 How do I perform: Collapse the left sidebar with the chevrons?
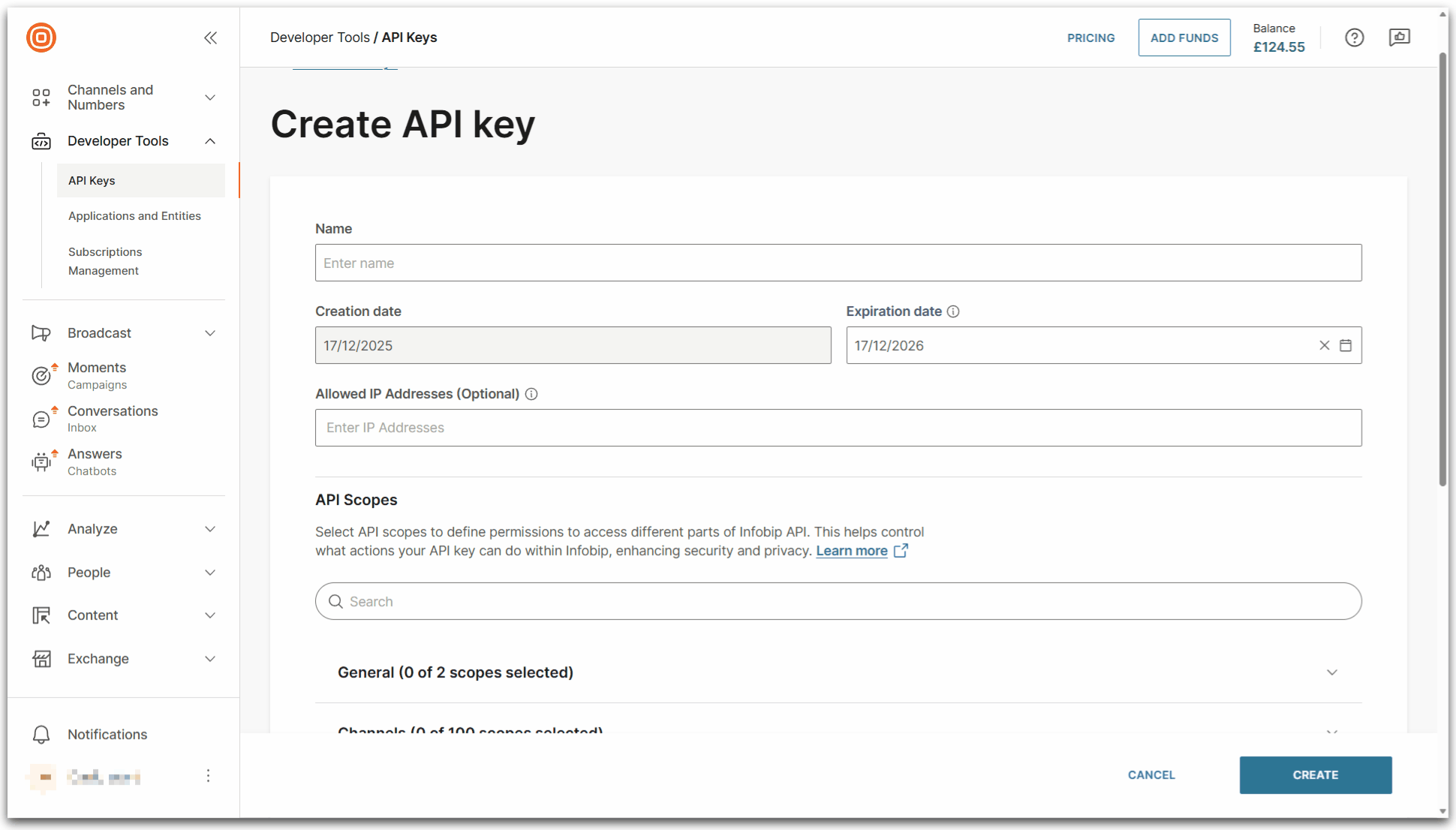tap(210, 38)
